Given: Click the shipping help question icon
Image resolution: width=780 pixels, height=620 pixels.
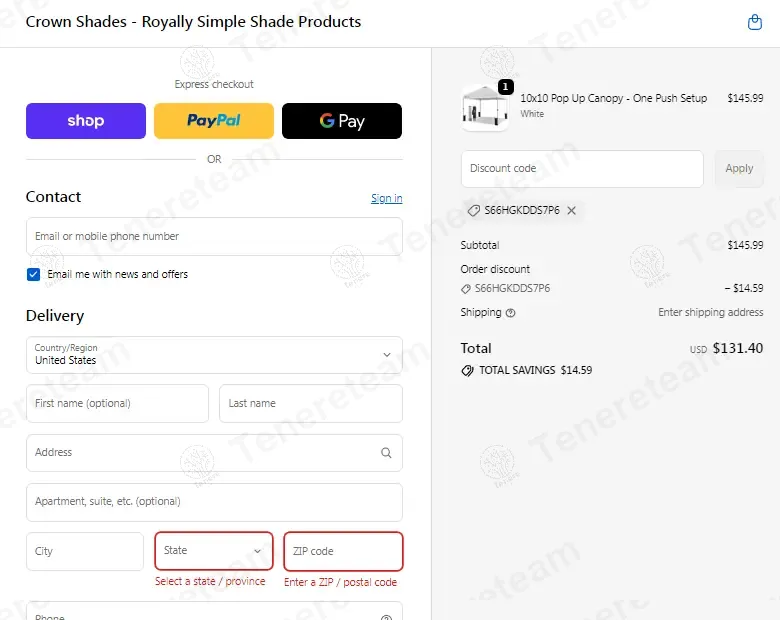Looking at the screenshot, I should click(511, 313).
